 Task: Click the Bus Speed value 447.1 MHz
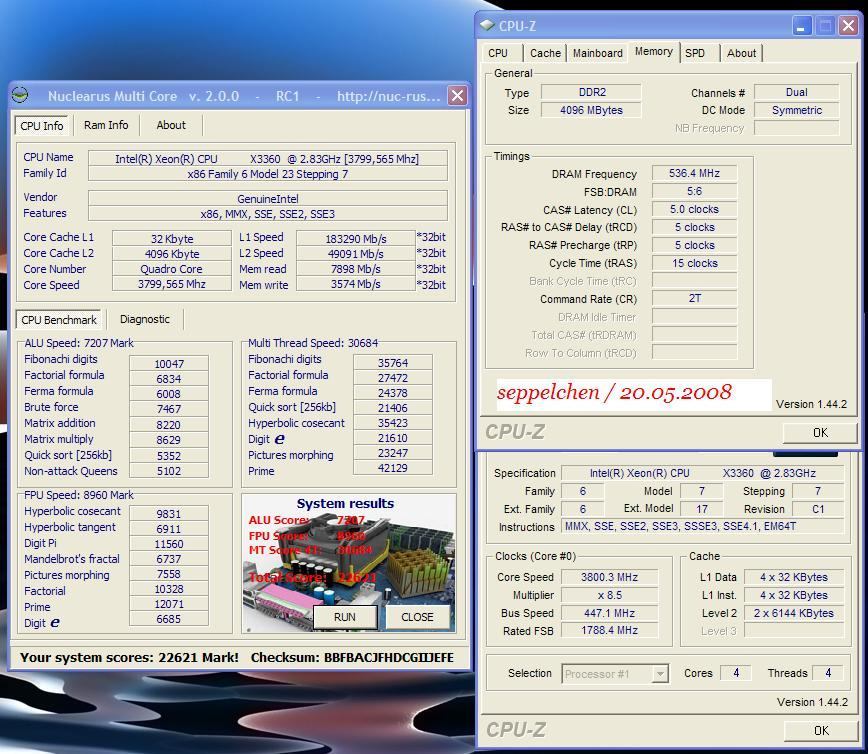coord(609,613)
